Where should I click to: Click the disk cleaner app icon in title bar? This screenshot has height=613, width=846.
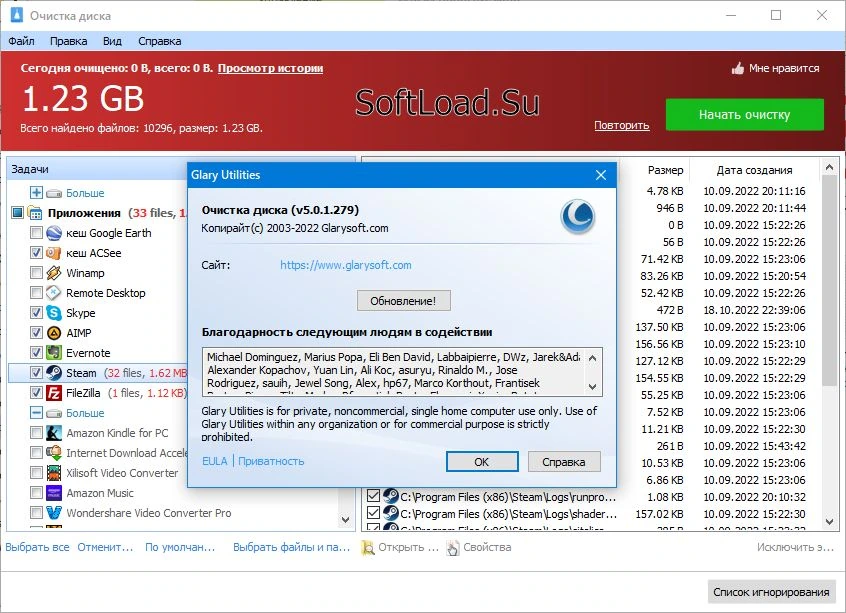tap(16, 15)
